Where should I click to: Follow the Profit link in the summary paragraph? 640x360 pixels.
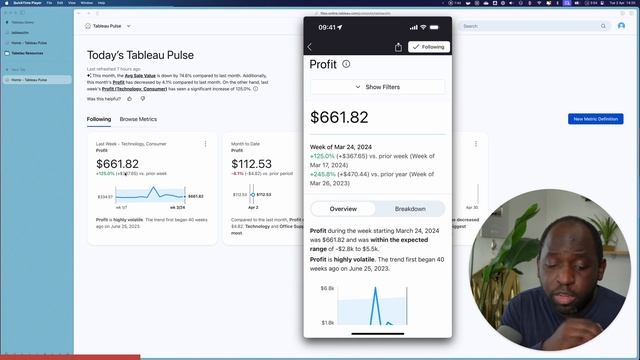(x=118, y=82)
